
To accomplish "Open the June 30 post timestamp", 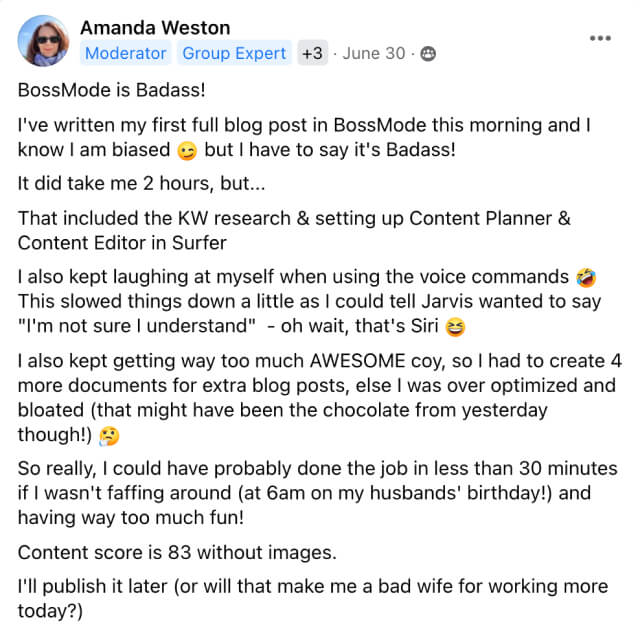I will pyautogui.click(x=373, y=53).
